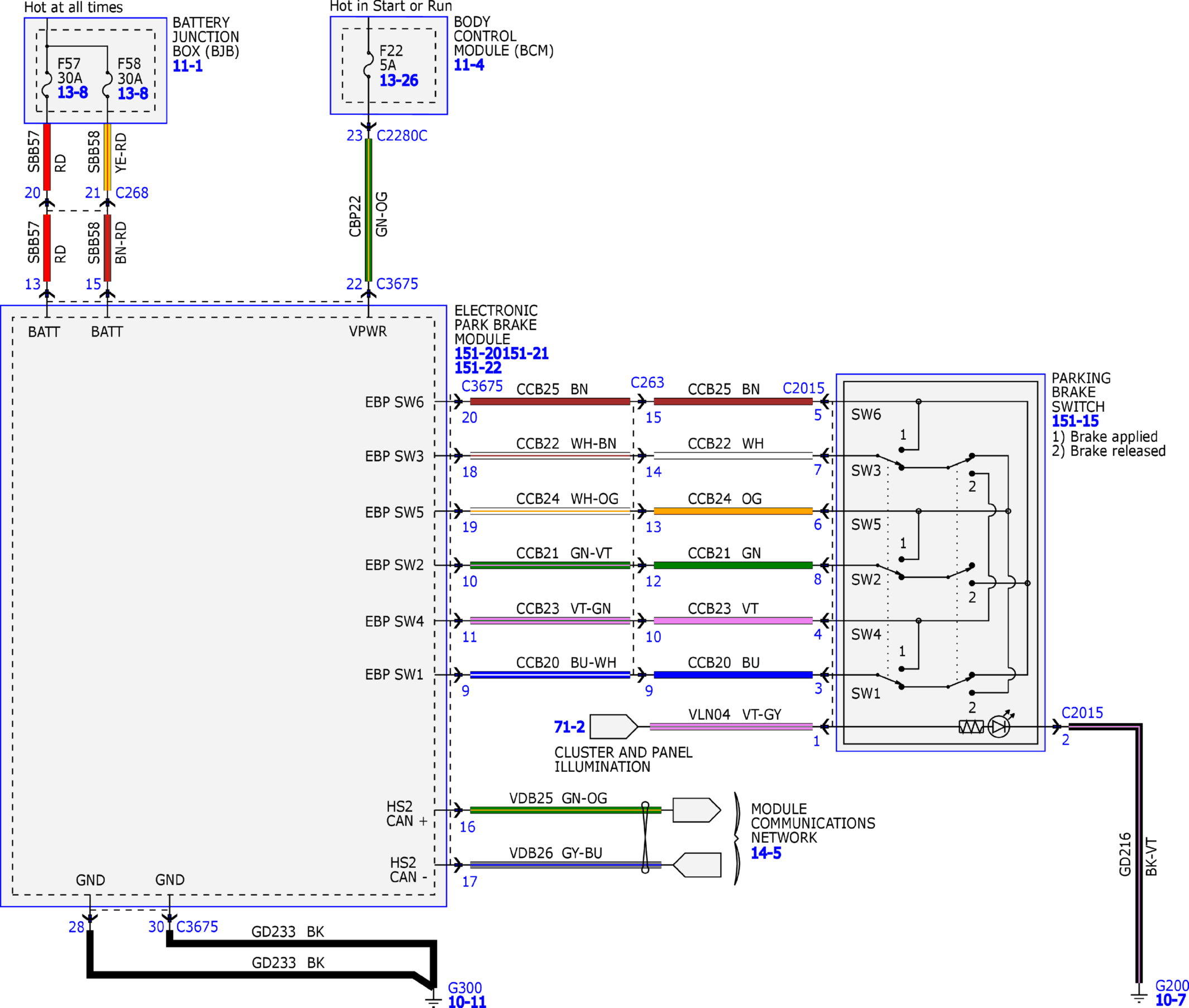Screen dimensions: 1189x1008
Task: Open the 13-26 link under fuse F22
Action: pyautogui.click(x=399, y=80)
